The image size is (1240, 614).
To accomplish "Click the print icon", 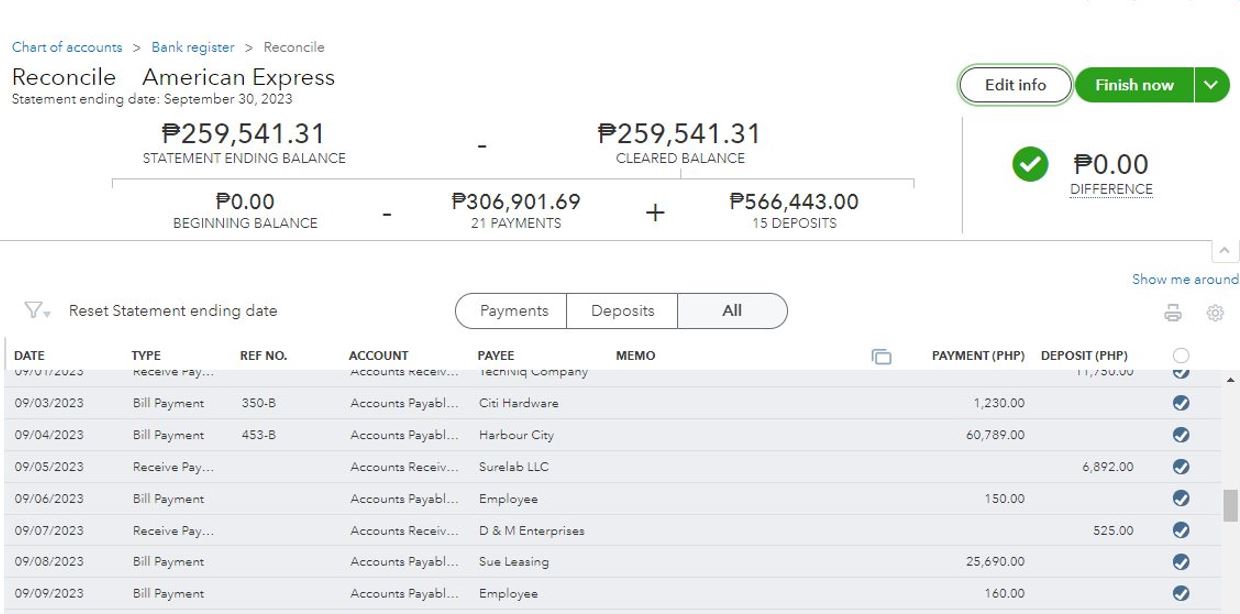I will [x=1173, y=313].
